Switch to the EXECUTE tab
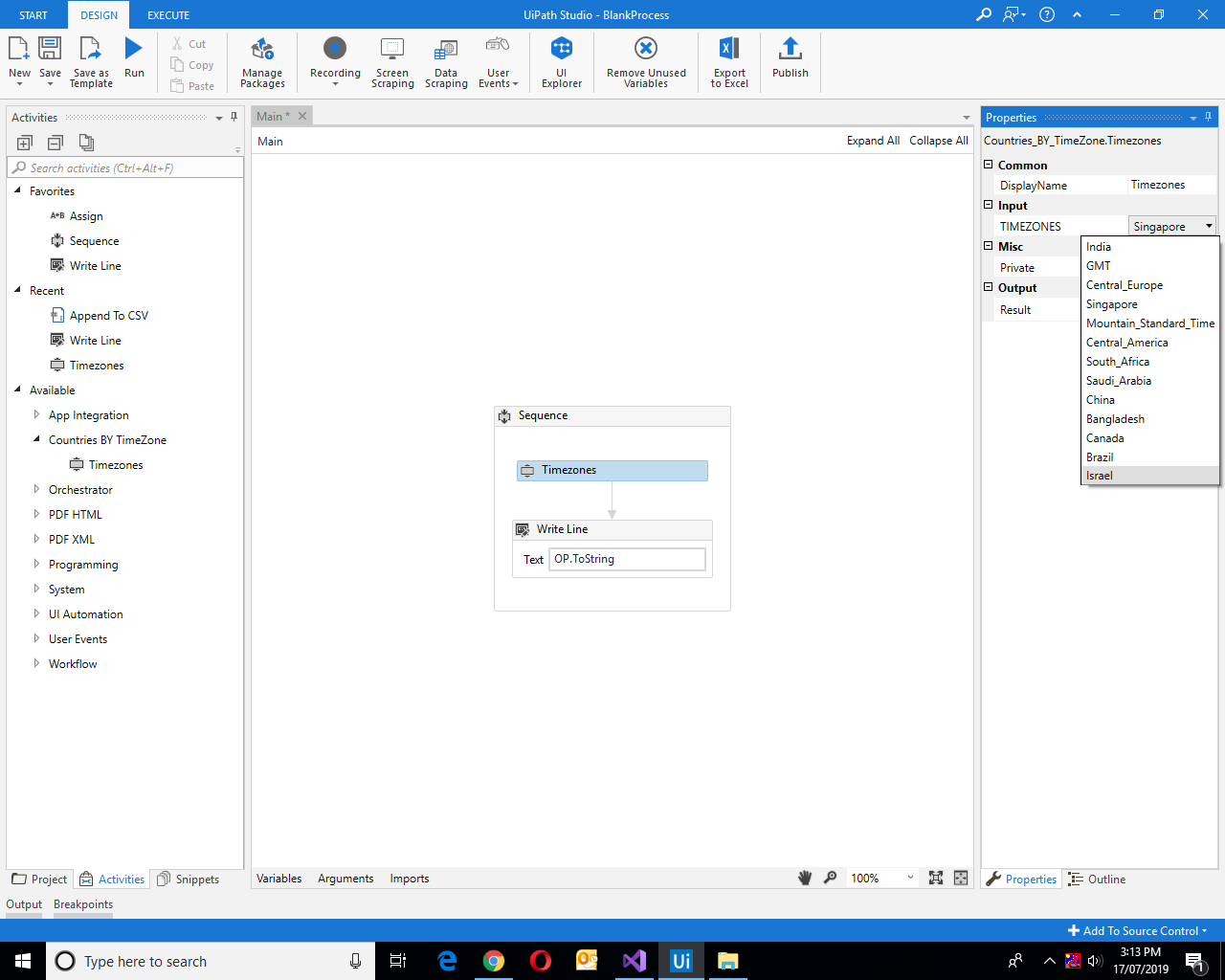 pos(168,15)
